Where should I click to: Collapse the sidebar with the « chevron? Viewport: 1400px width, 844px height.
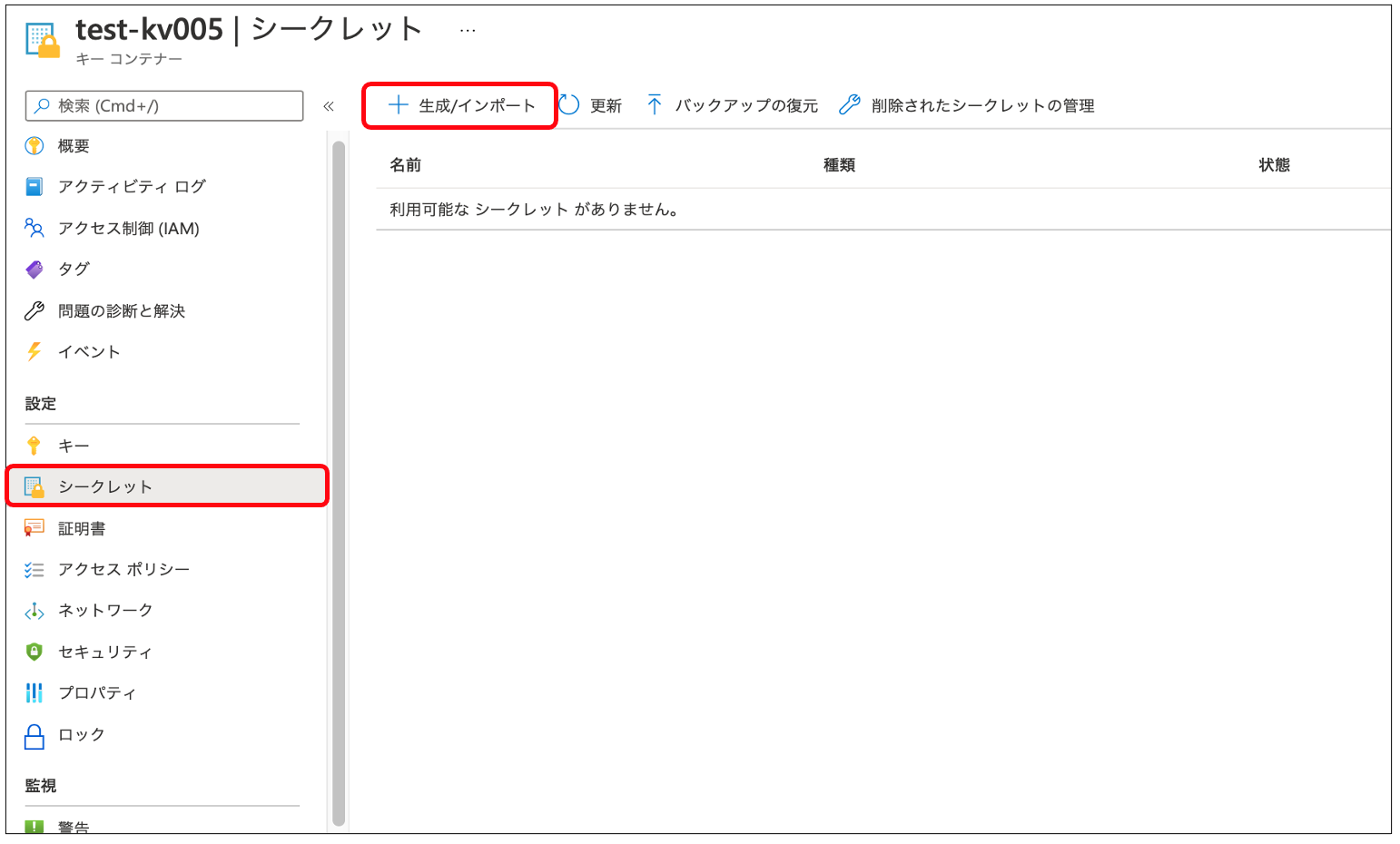(x=329, y=105)
